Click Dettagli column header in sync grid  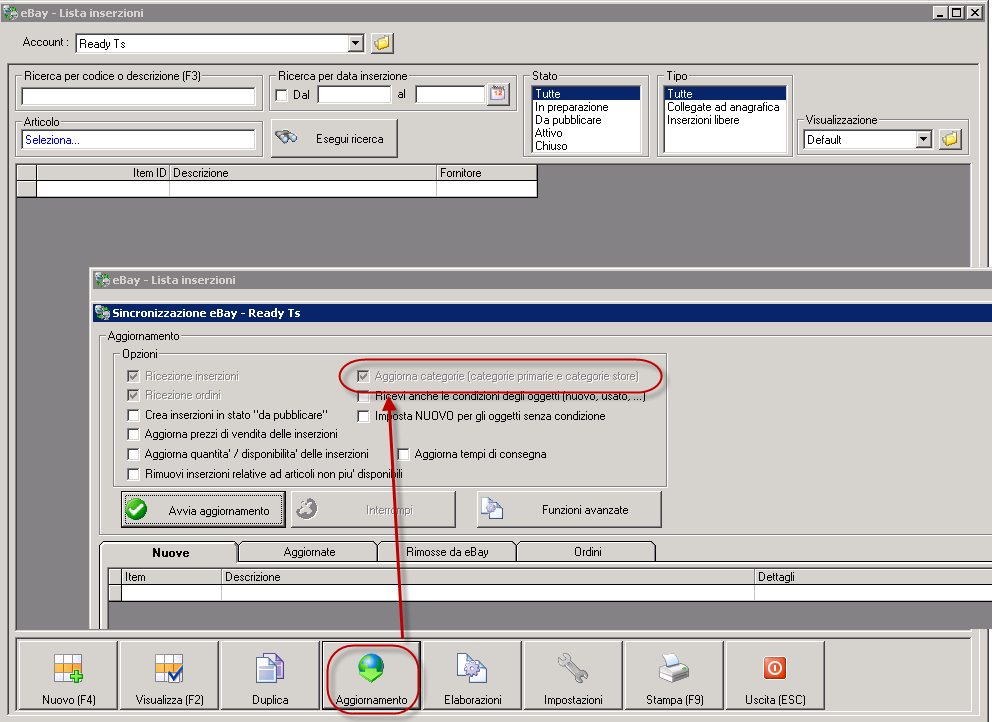pos(873,576)
